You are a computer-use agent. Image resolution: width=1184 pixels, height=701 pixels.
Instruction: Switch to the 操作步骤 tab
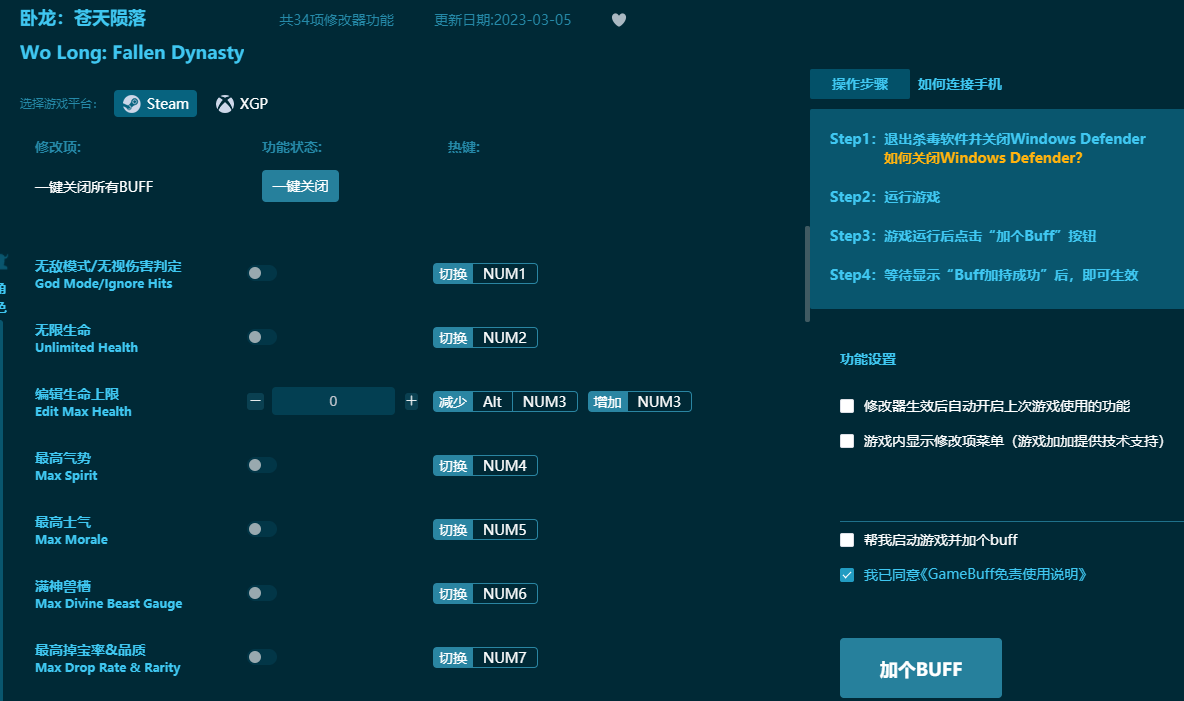859,84
